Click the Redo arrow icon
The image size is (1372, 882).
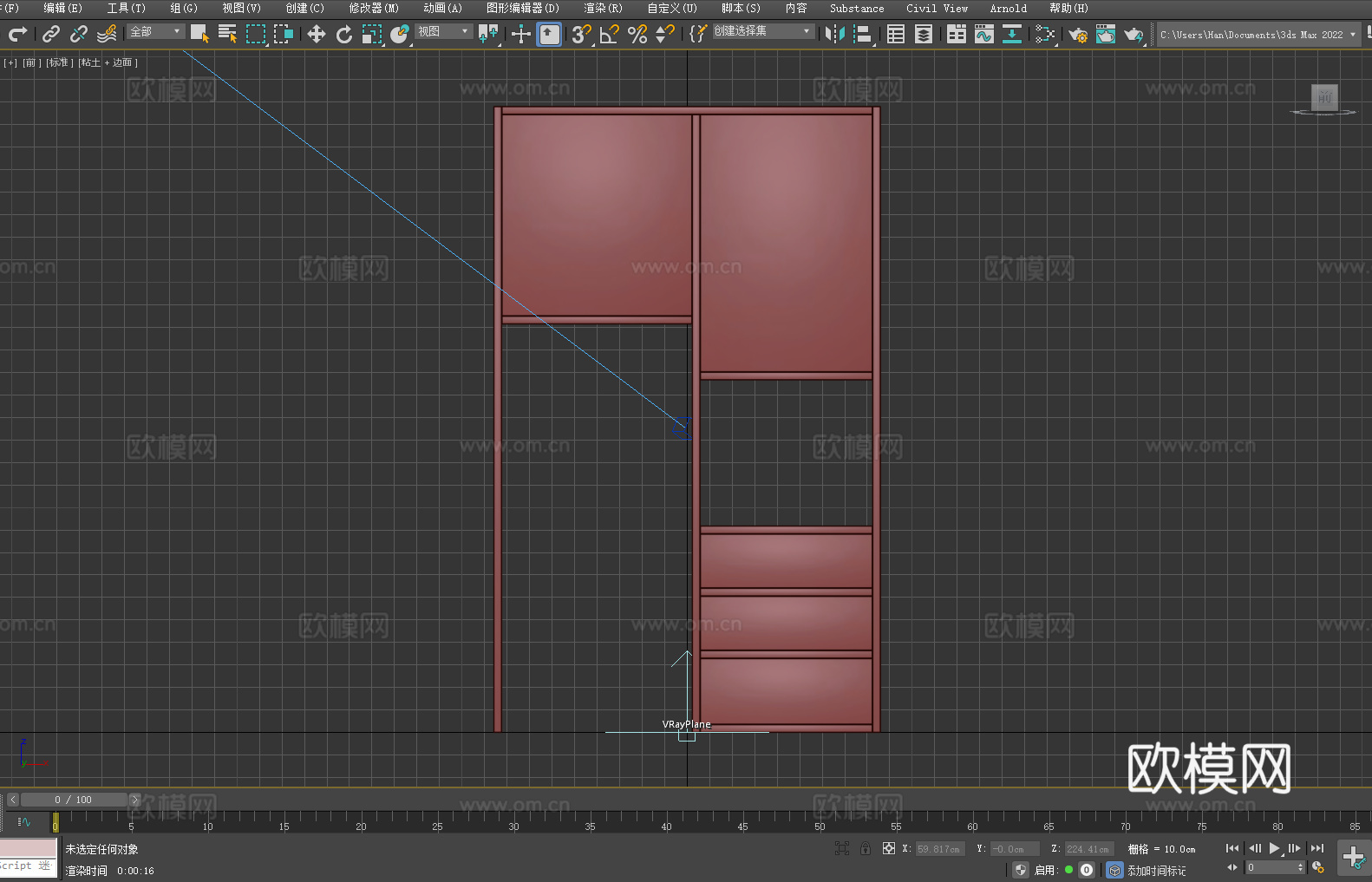[x=17, y=34]
